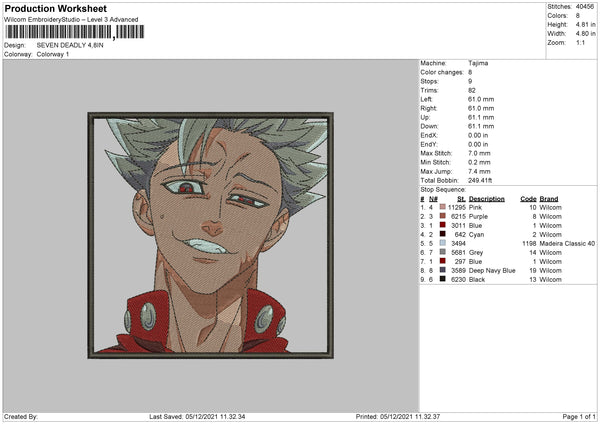Click the Production Worksheet heading

click(x=56, y=9)
